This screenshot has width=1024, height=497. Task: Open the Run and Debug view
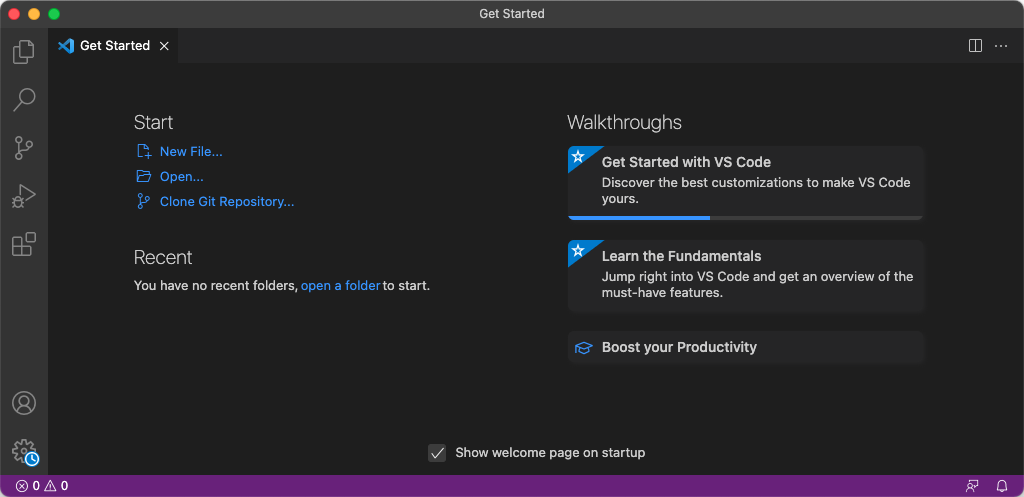pyautogui.click(x=24, y=196)
